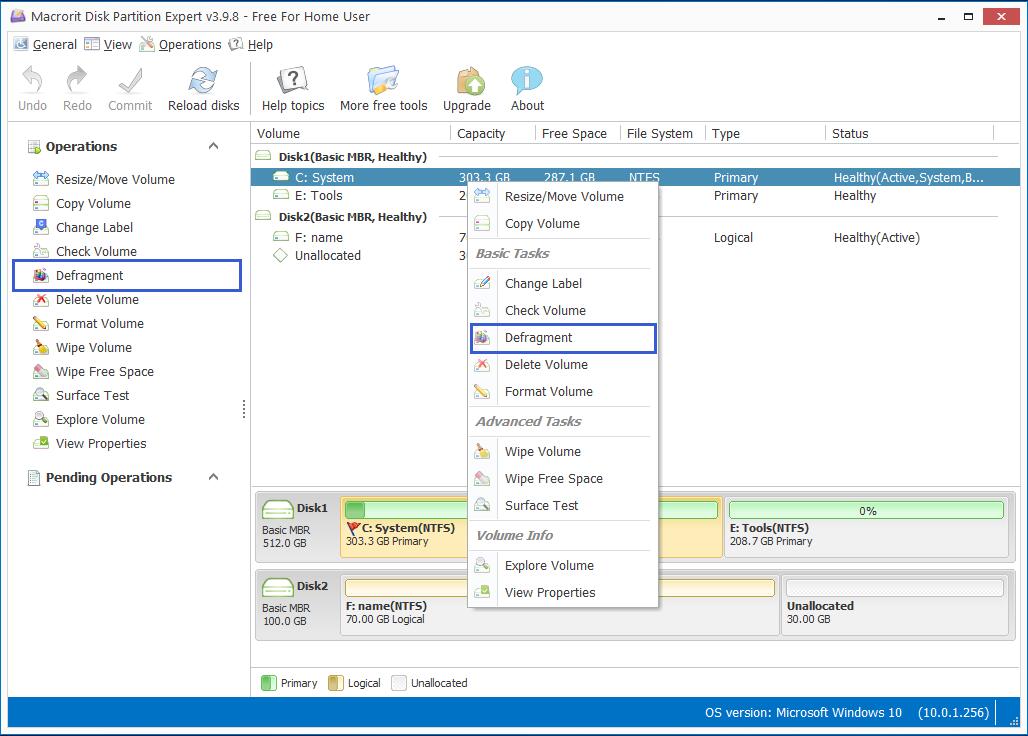The width and height of the screenshot is (1028, 736).
Task: Click the Logical legend color swatch
Action: tap(335, 683)
